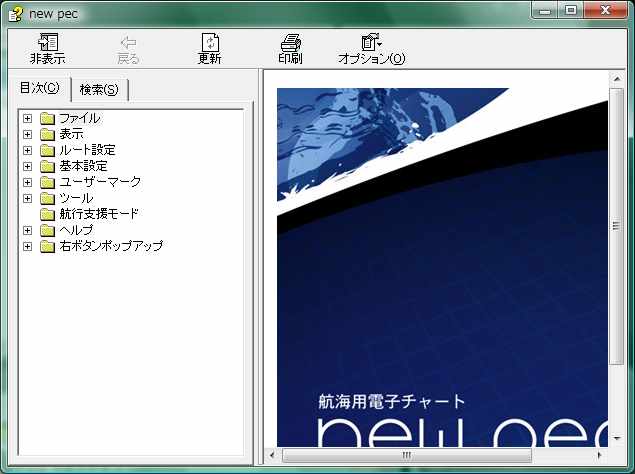Click the 戻る (back) toolbar arrow
Screen dimensions: 635x474
[128, 49]
